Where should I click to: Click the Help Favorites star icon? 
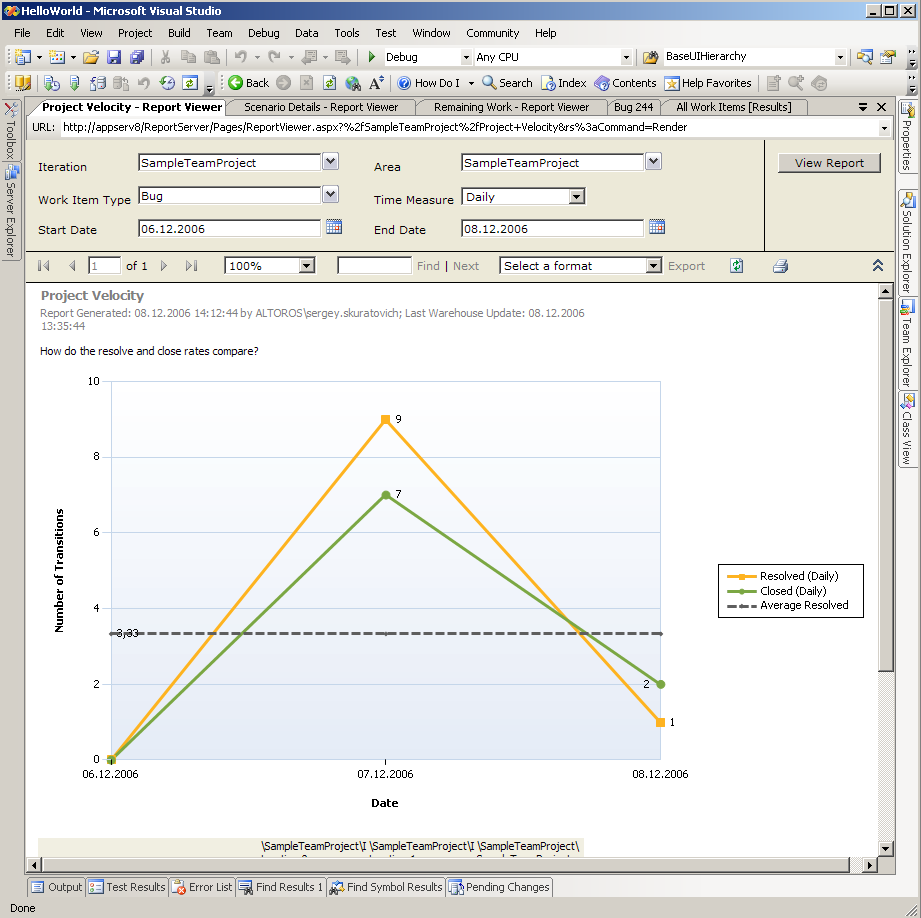671,83
